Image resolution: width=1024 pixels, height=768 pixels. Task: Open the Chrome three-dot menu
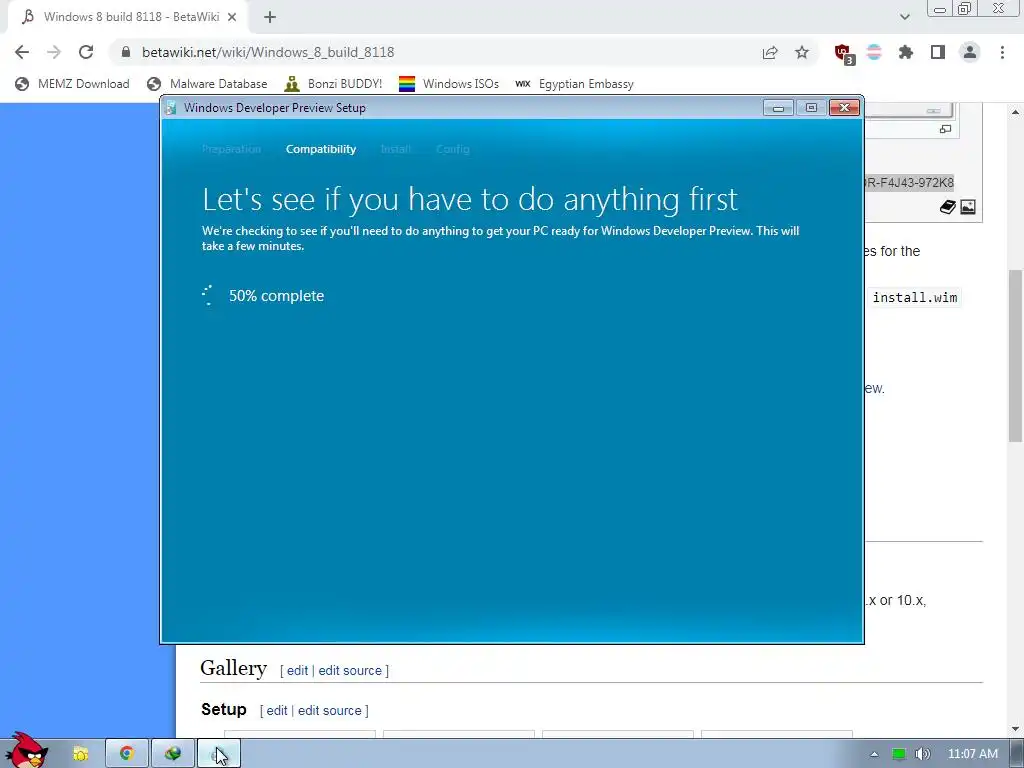click(1002, 52)
